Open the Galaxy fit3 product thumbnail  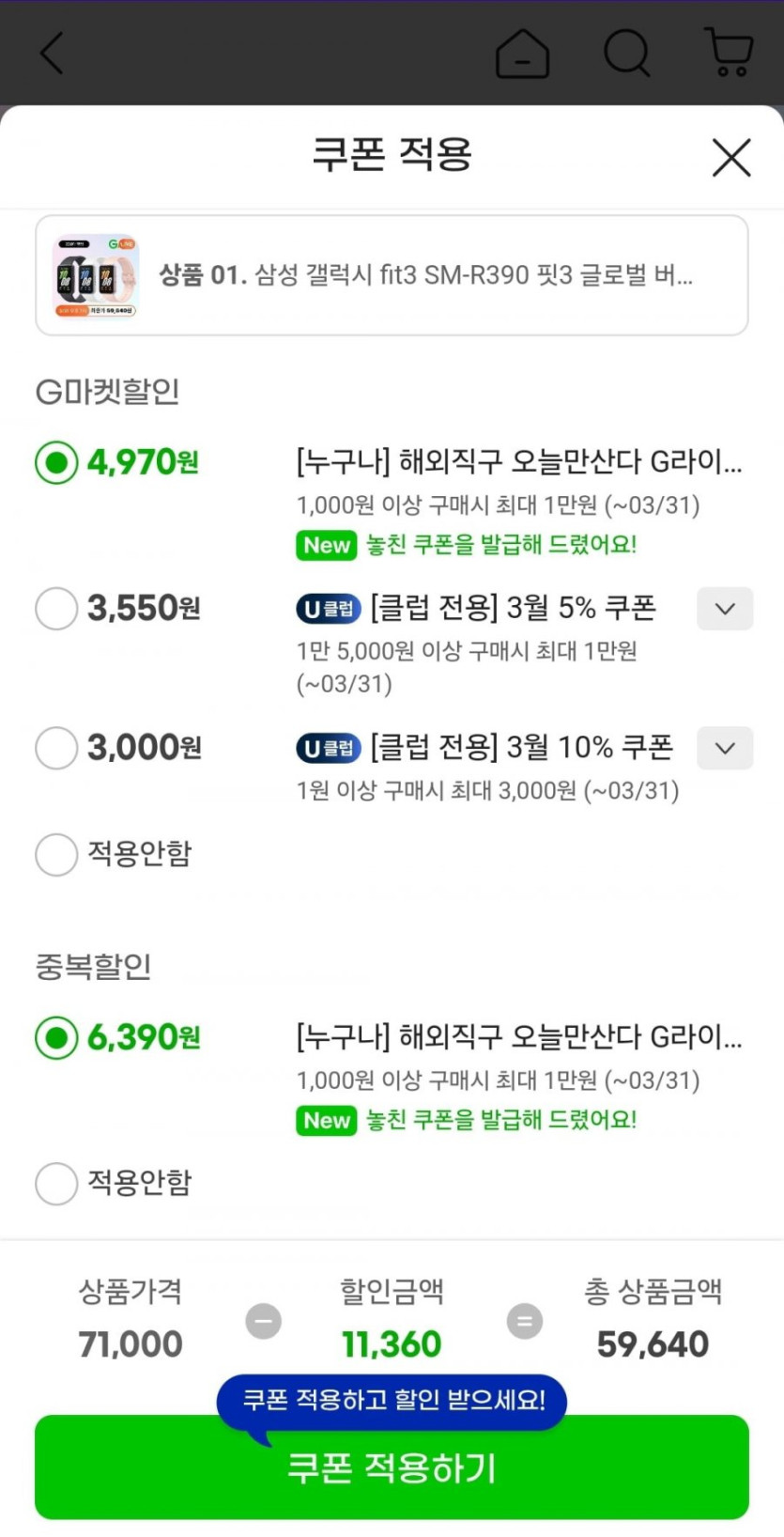(97, 275)
